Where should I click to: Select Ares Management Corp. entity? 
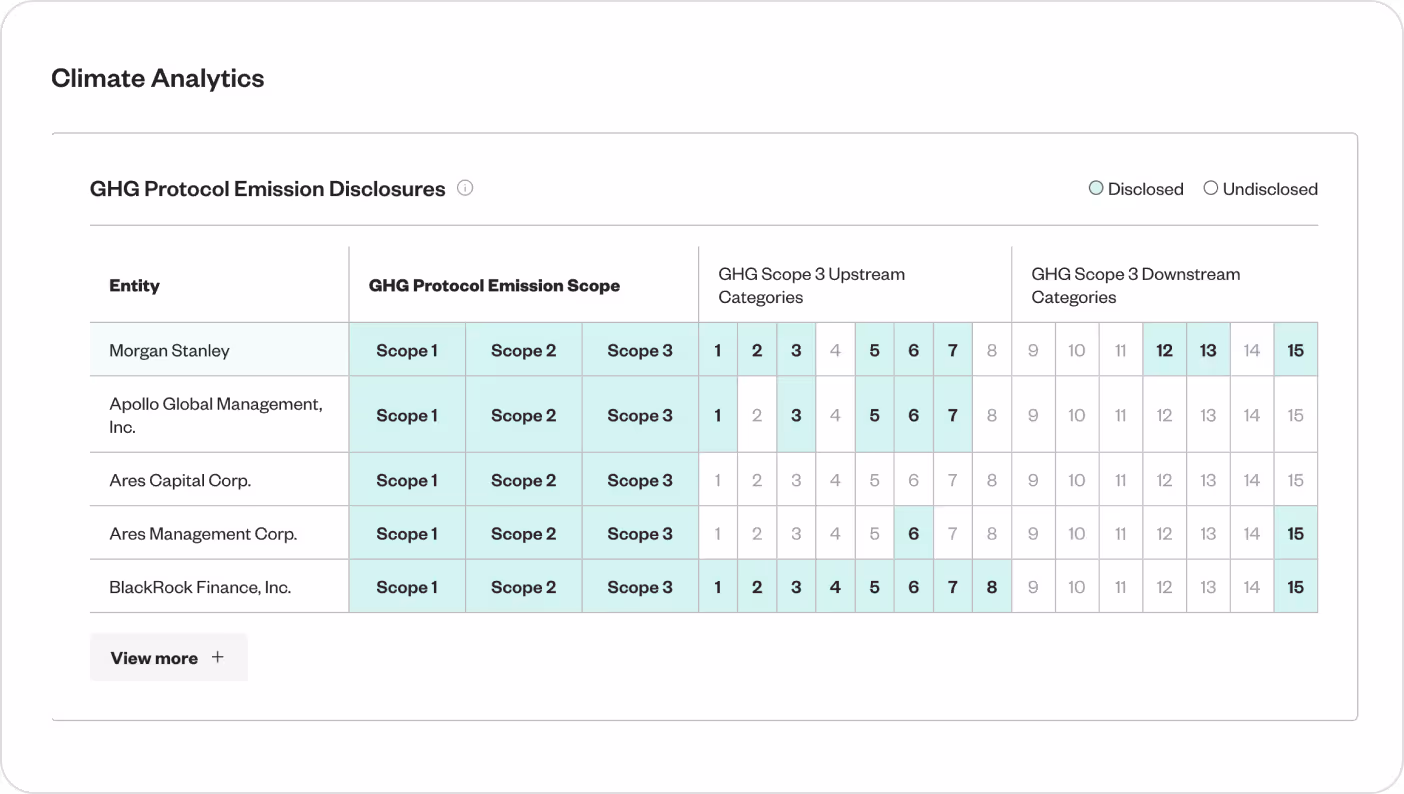219,534
